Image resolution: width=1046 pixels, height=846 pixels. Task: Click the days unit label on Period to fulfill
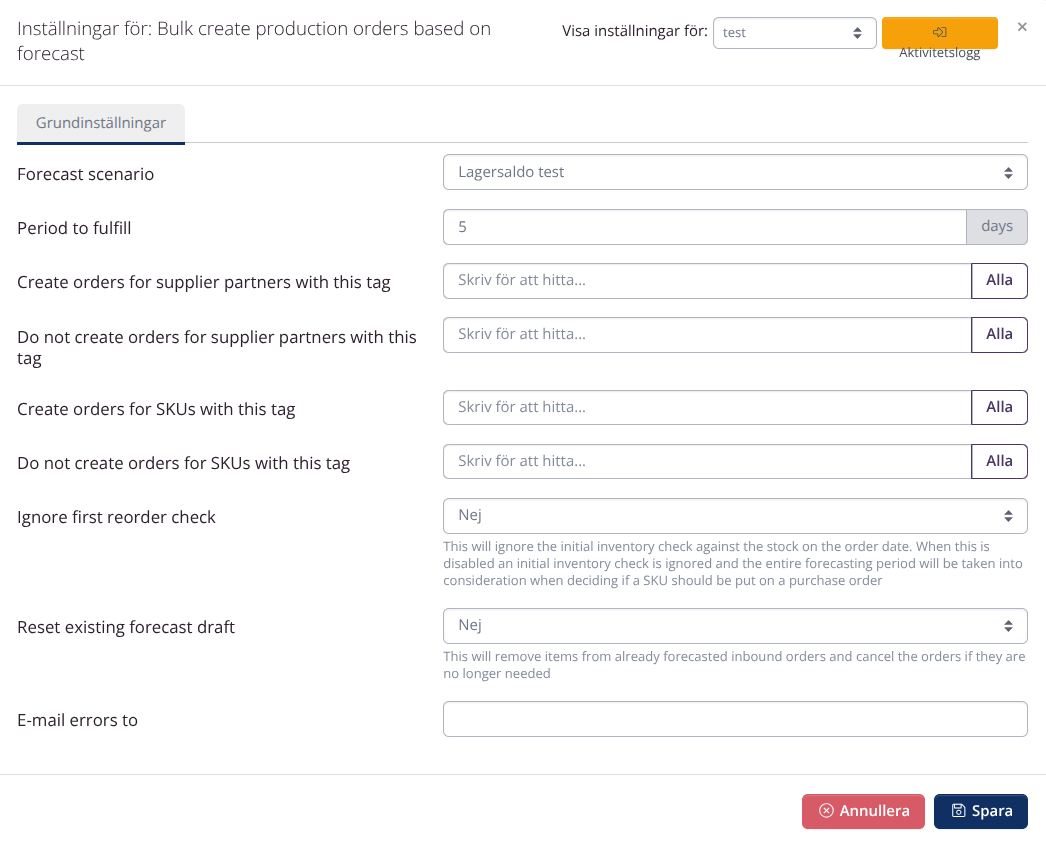[996, 226]
